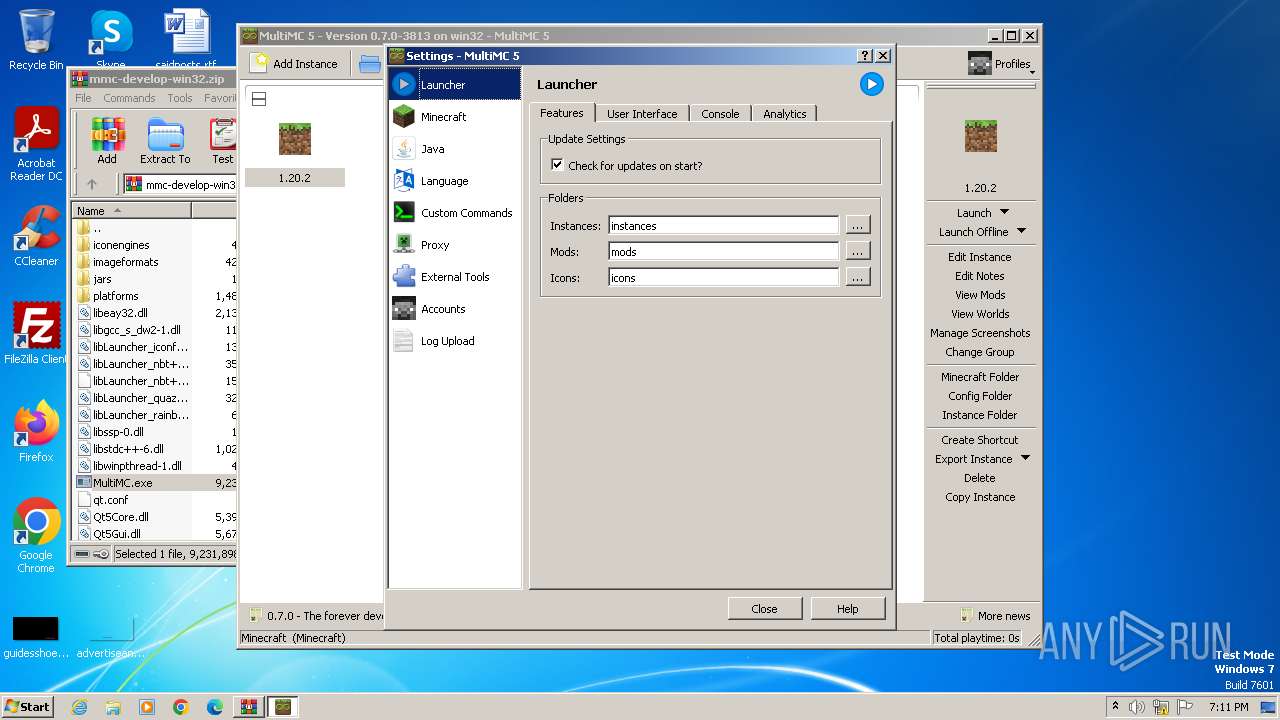Click Manage Screenshots in side panel
The width and height of the screenshot is (1280, 720).
(x=980, y=333)
